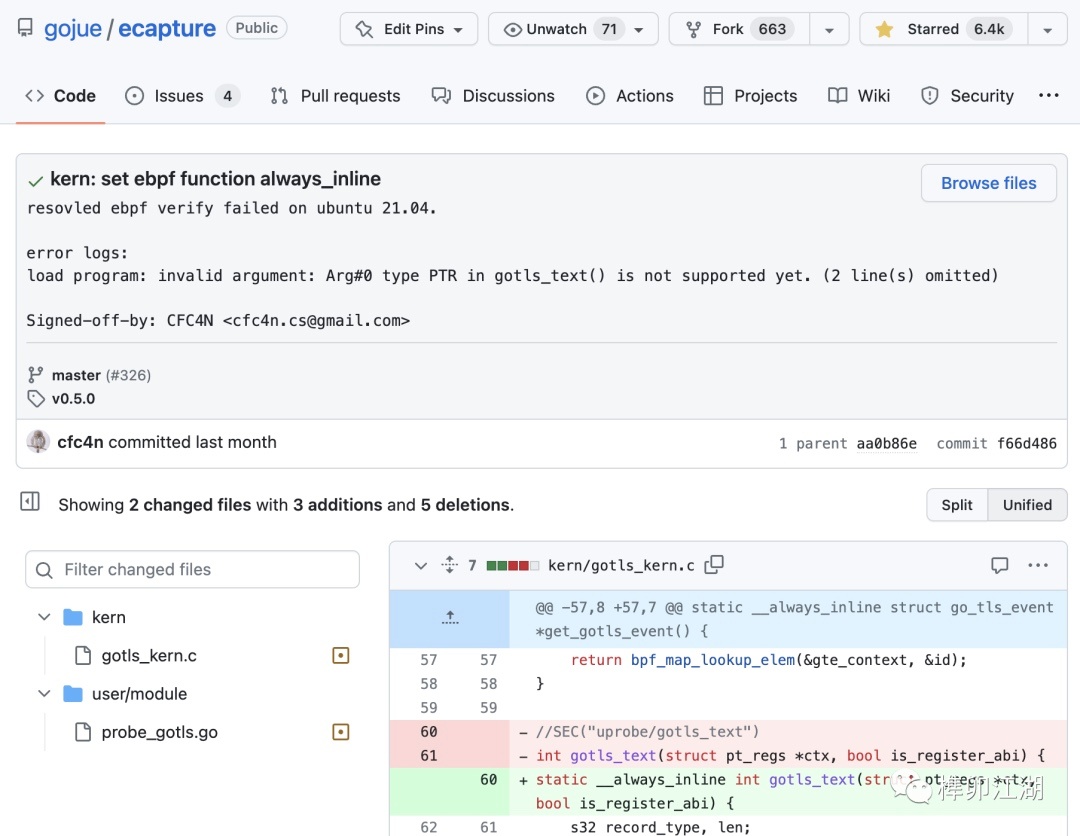
Task: Open the master branch link
Action: click(76, 375)
